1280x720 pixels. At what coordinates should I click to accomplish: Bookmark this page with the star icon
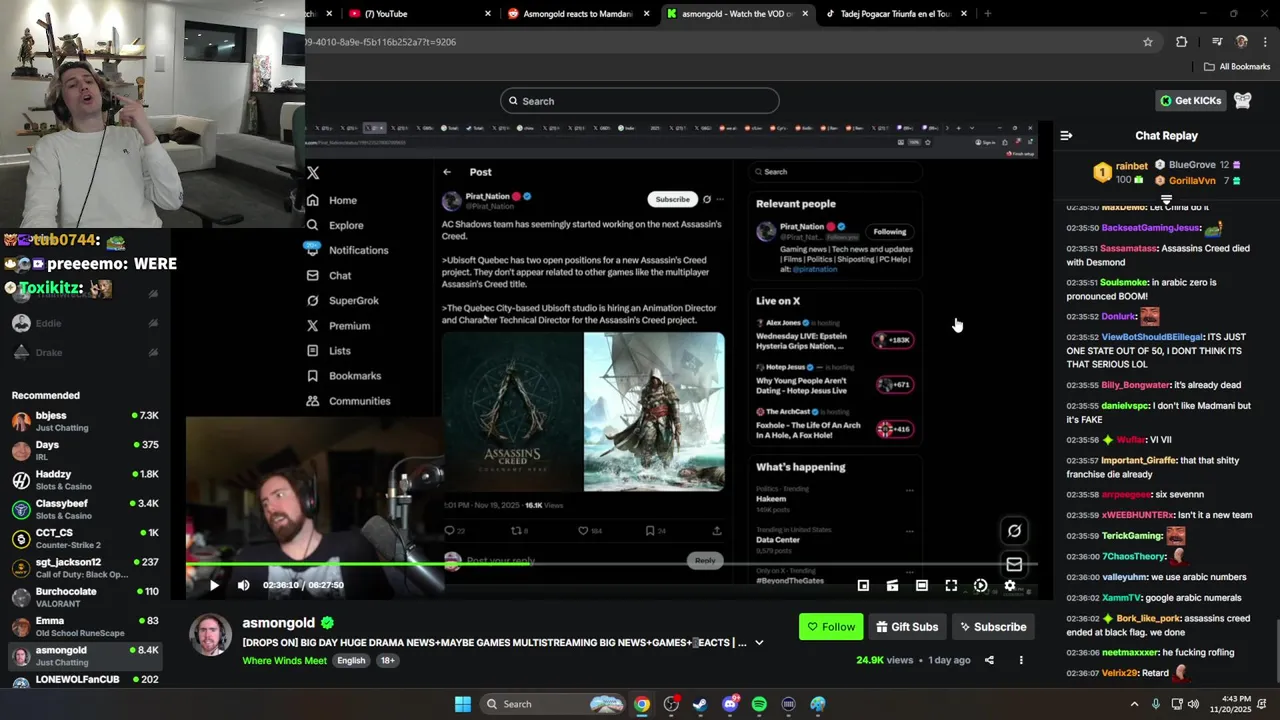pos(1148,42)
